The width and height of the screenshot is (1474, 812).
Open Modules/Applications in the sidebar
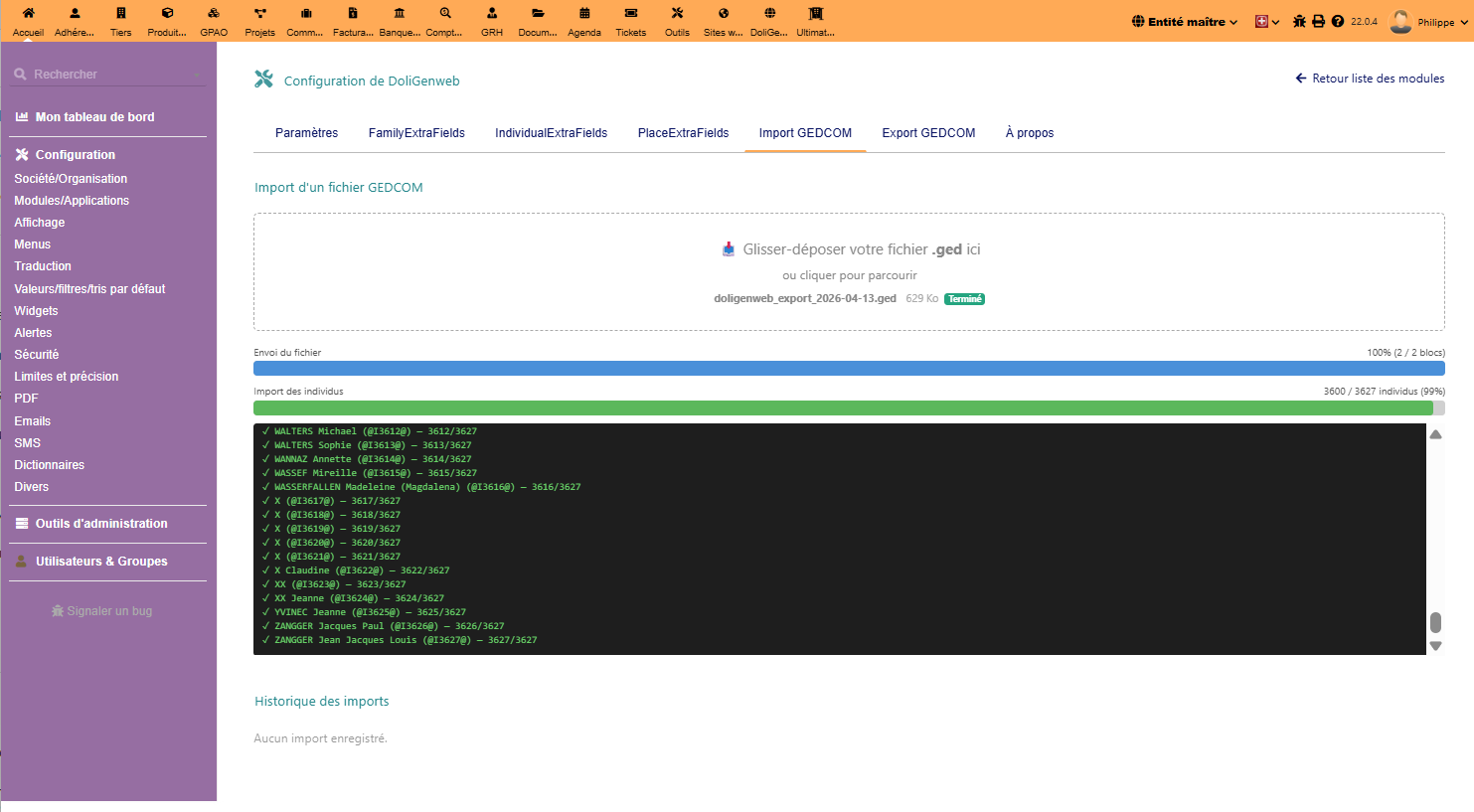[72, 201]
